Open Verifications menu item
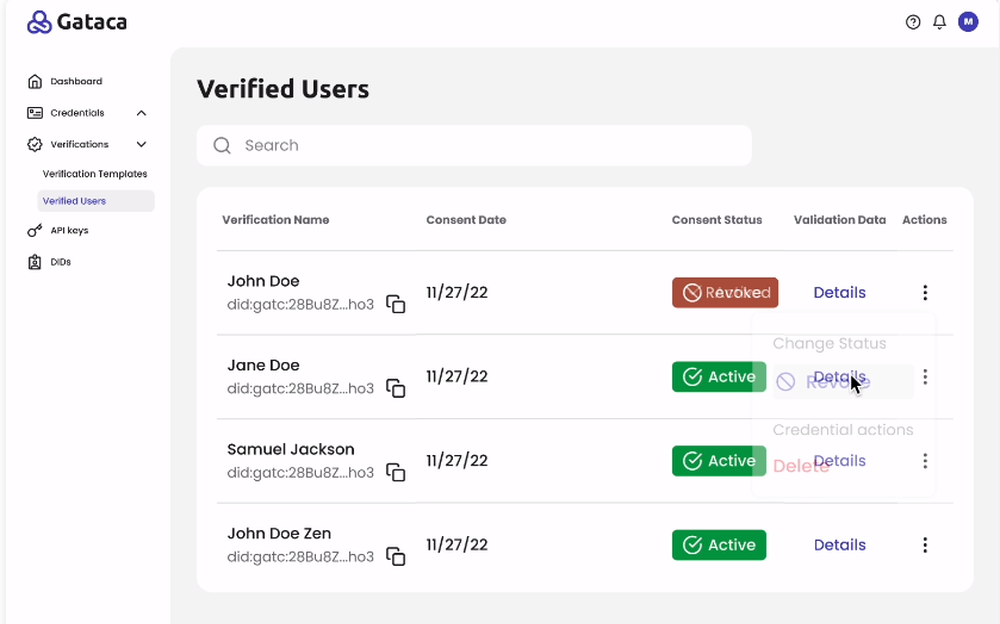Viewport: 1000px width, 624px height. (80, 144)
